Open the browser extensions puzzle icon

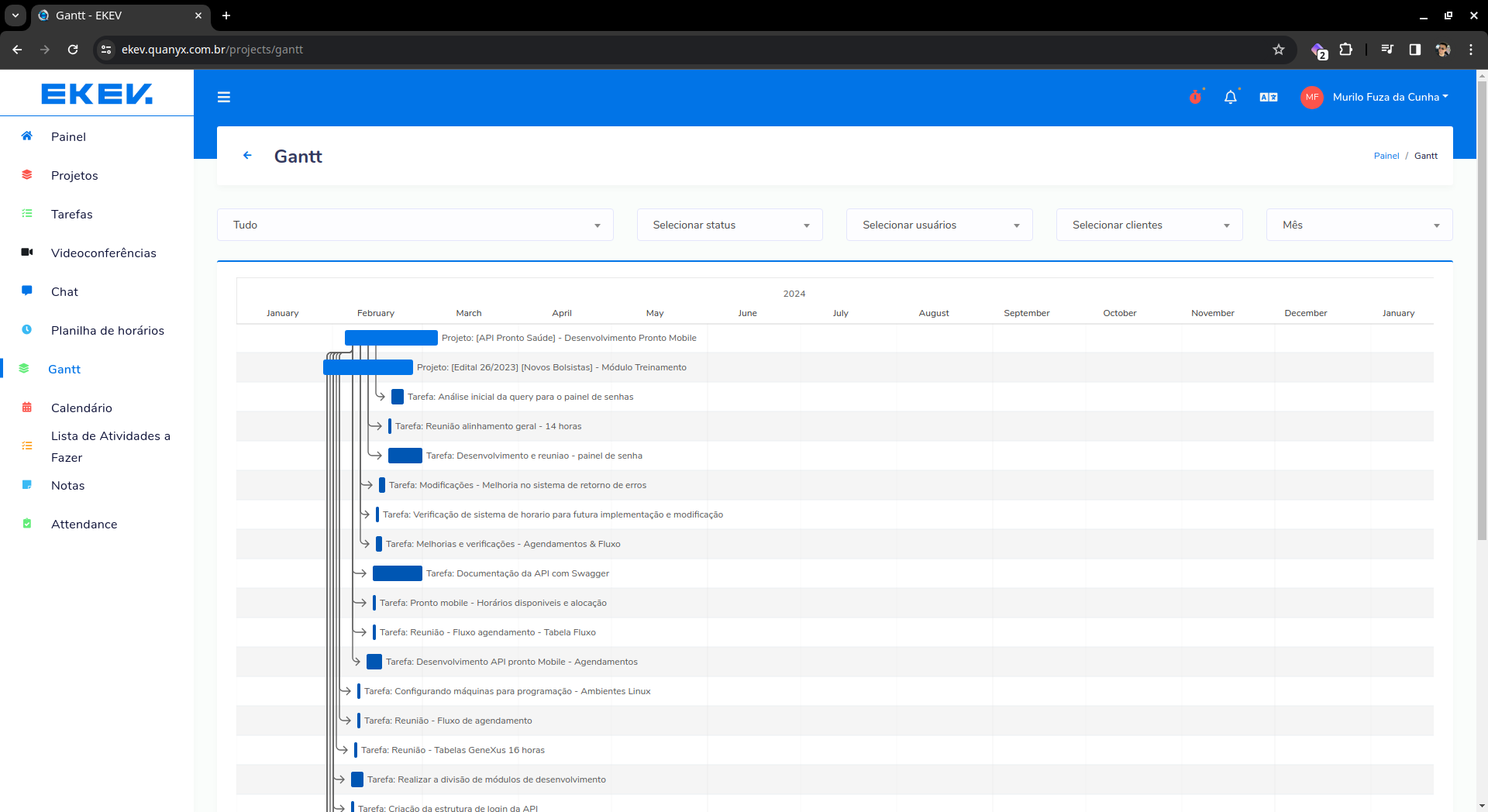[x=1346, y=50]
